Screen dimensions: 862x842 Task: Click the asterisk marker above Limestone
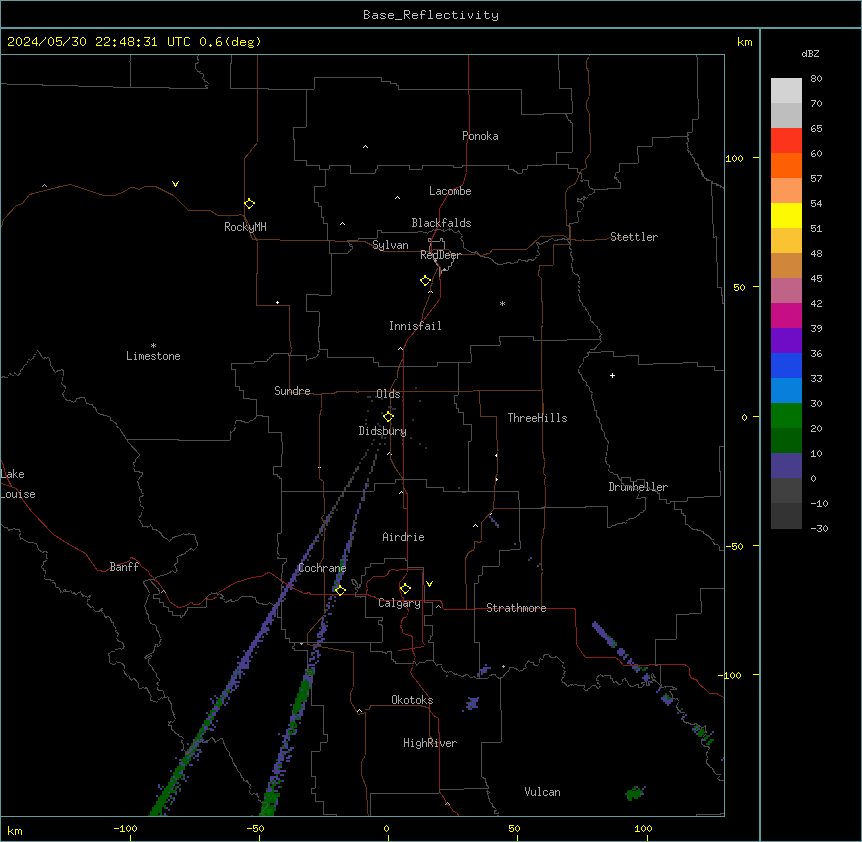coord(153,346)
